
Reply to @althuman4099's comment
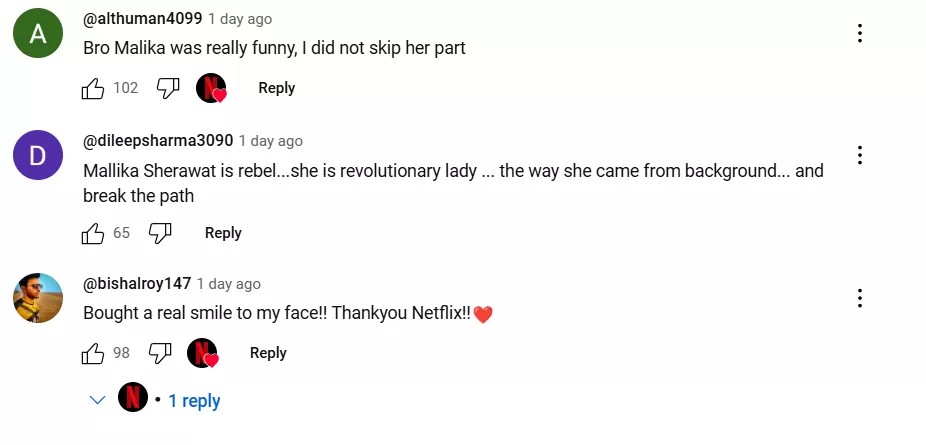pos(276,88)
